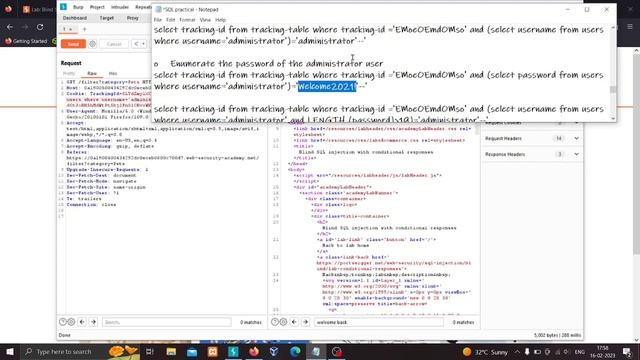Switch to the Dashboard tab in Burp
This screenshot has height=360, width=640.
pos(75,18)
